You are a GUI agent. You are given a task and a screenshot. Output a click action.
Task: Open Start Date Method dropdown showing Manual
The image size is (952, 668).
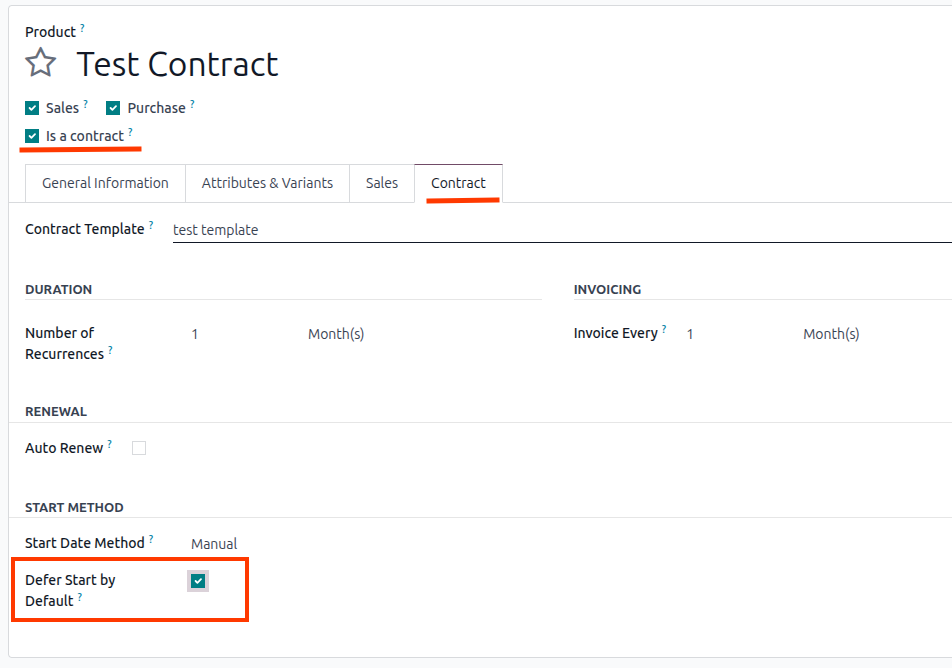pyautogui.click(x=214, y=544)
